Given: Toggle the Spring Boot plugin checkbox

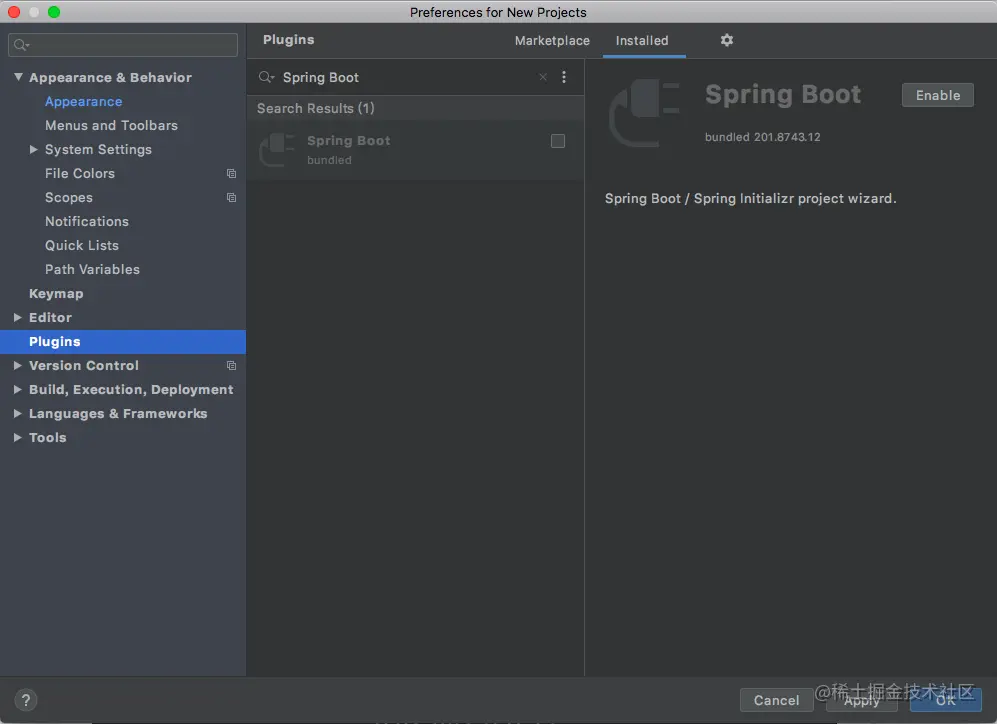Looking at the screenshot, I should click(557, 141).
